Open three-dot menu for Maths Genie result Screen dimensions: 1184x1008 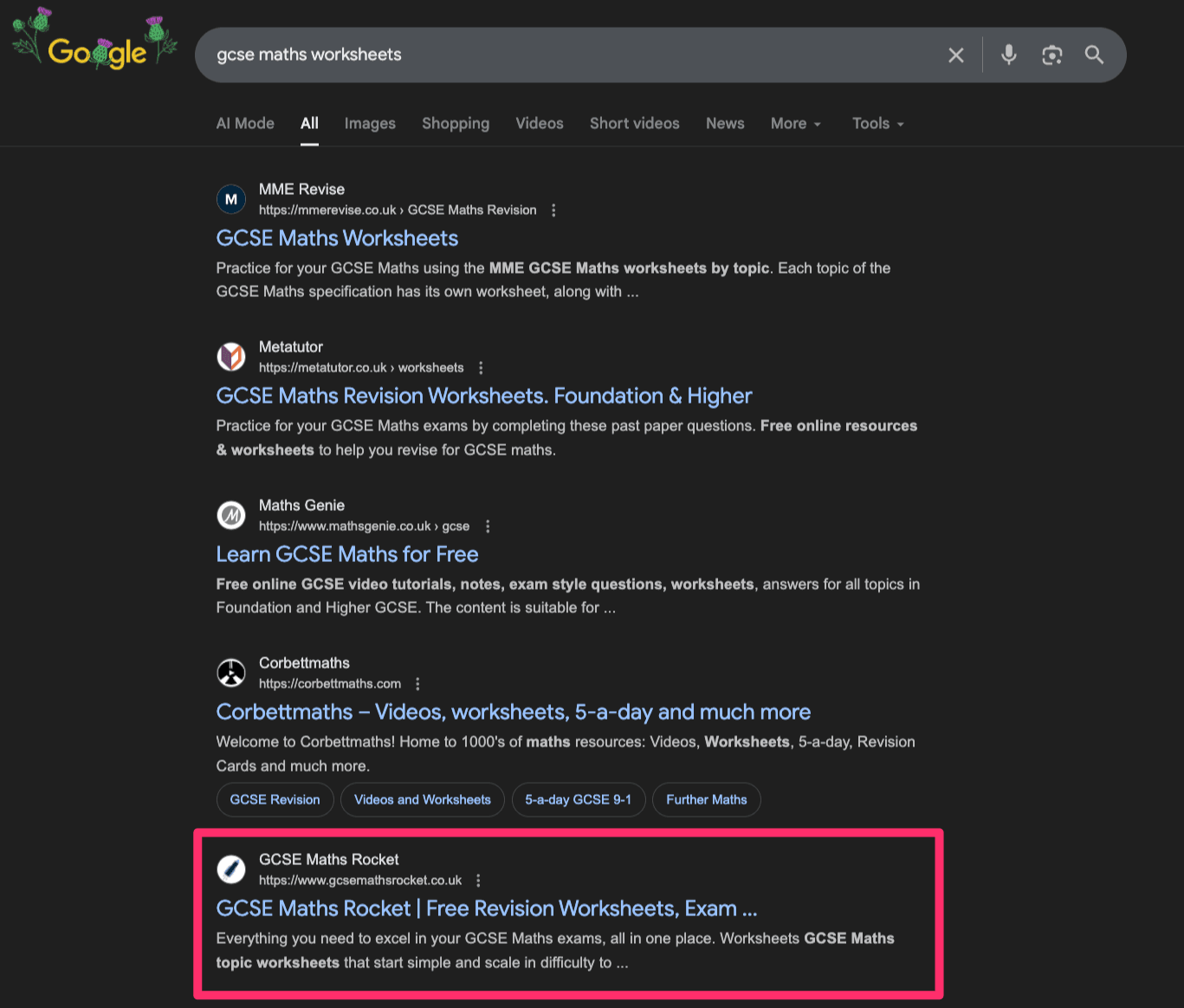[488, 527]
